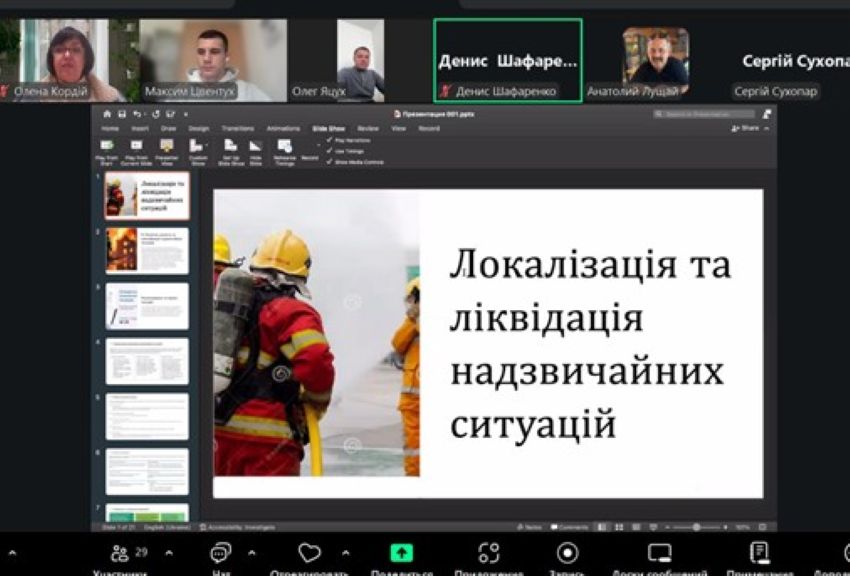This screenshot has width=850, height=576.
Task: Switch to the Design ribbon tab
Action: point(199,129)
